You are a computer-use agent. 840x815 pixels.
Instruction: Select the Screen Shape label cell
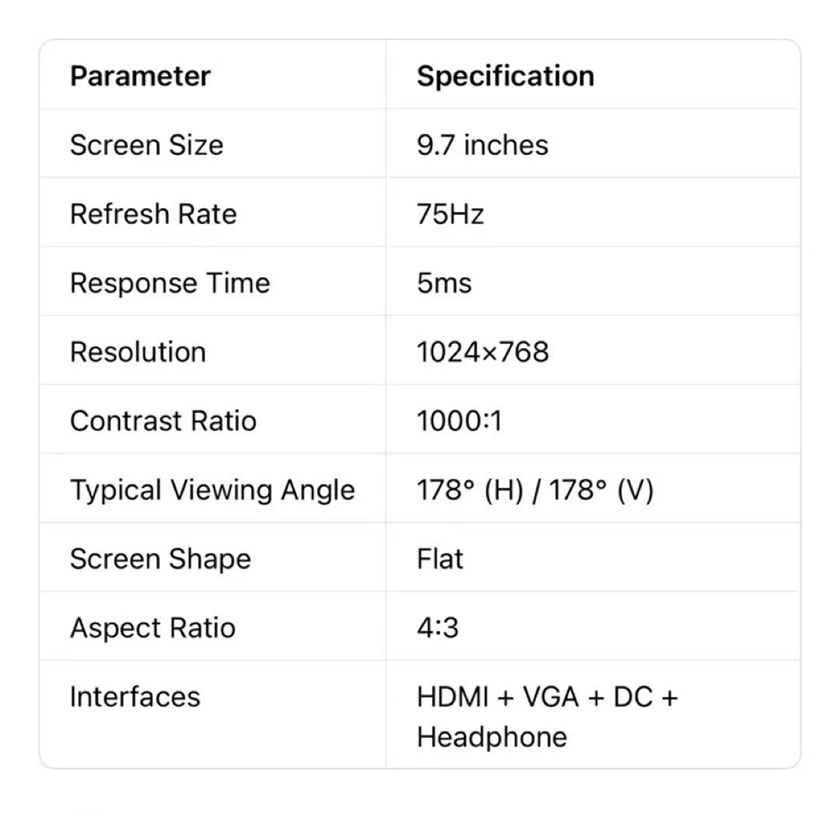pos(160,559)
